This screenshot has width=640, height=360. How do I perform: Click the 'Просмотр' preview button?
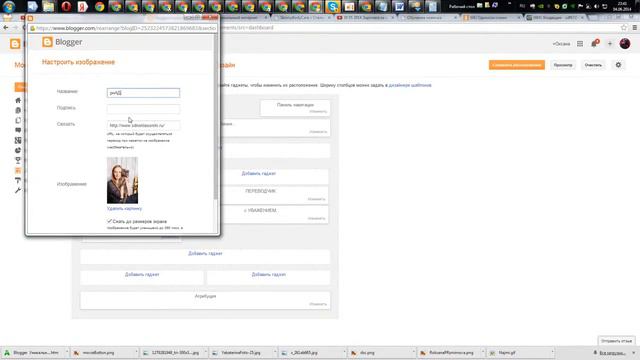[x=563, y=65]
